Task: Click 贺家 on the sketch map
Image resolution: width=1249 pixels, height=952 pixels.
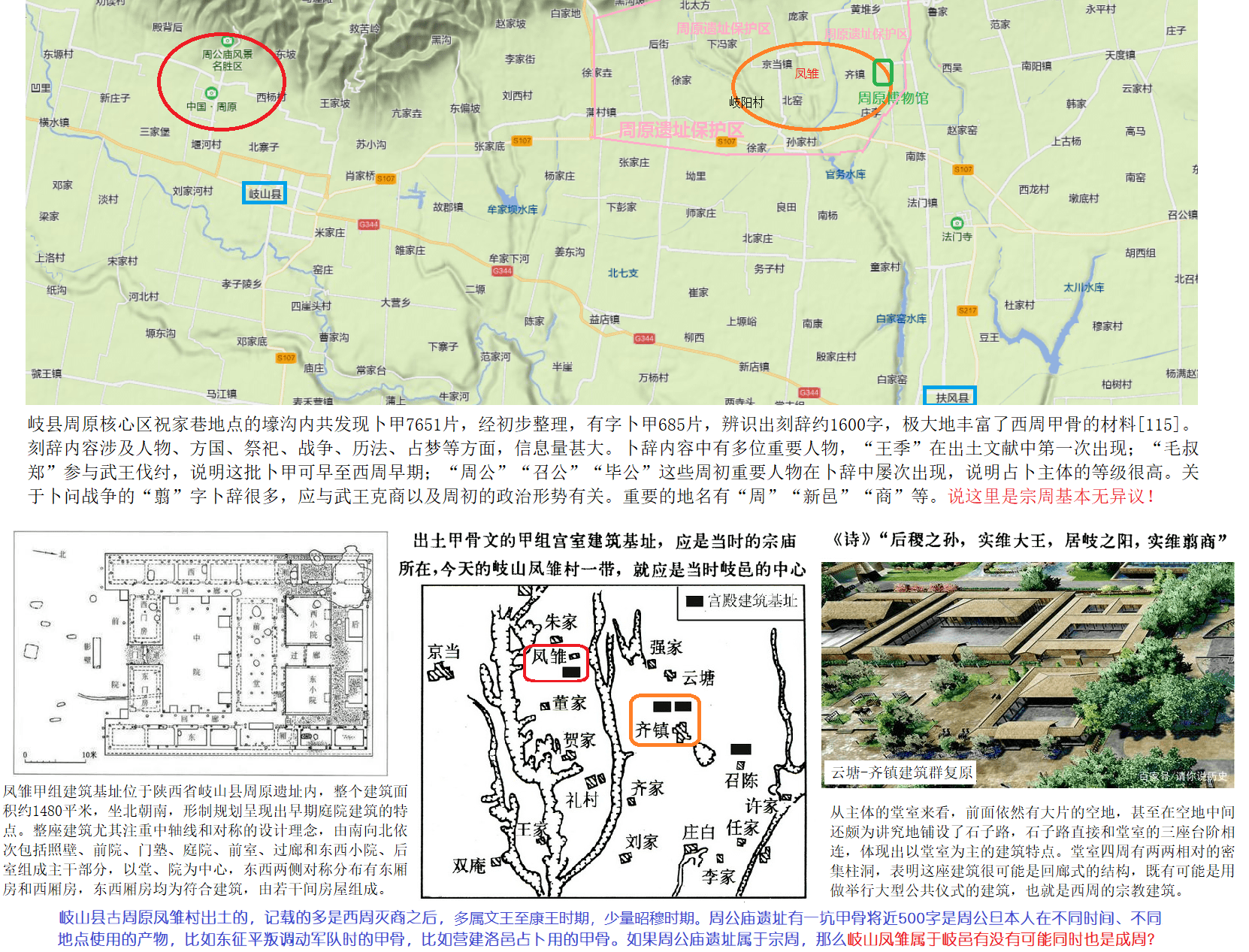Action: 579,740
